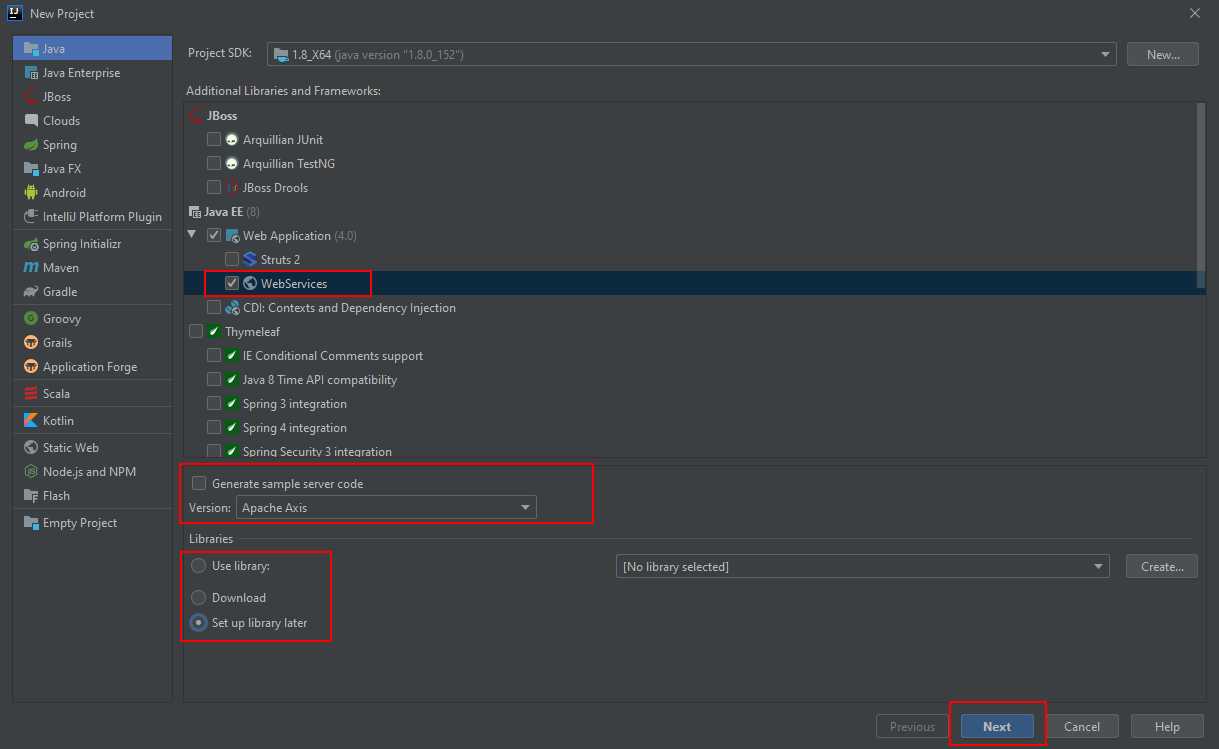Check the Spring 3 integration box
Image resolution: width=1219 pixels, height=749 pixels.
(x=214, y=403)
